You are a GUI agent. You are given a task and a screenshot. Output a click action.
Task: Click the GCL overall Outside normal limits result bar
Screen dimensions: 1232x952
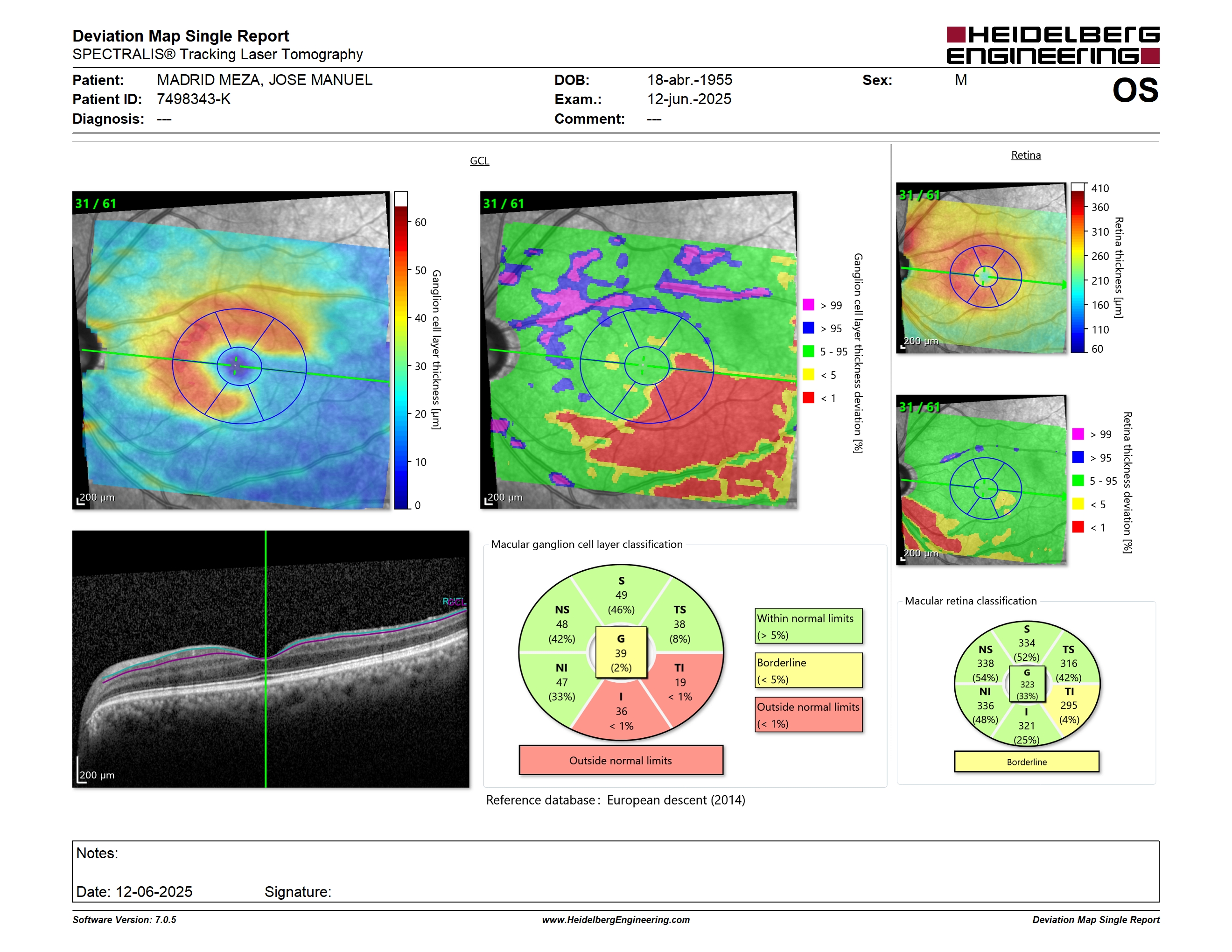pyautogui.click(x=621, y=760)
